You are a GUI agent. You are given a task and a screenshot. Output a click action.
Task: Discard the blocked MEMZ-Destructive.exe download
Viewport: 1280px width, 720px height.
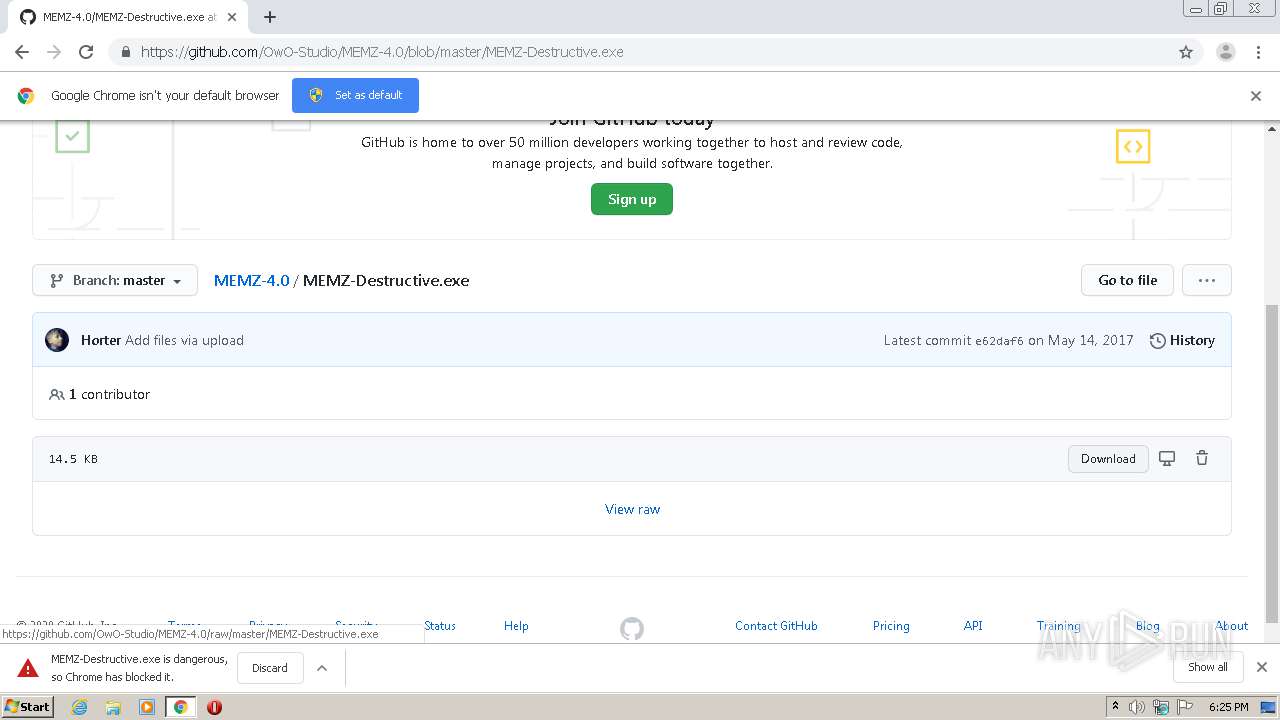point(270,668)
